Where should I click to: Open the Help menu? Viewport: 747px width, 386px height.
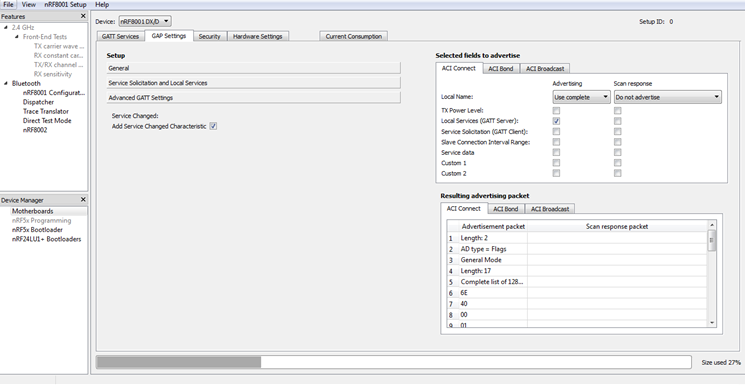pyautogui.click(x=102, y=4)
